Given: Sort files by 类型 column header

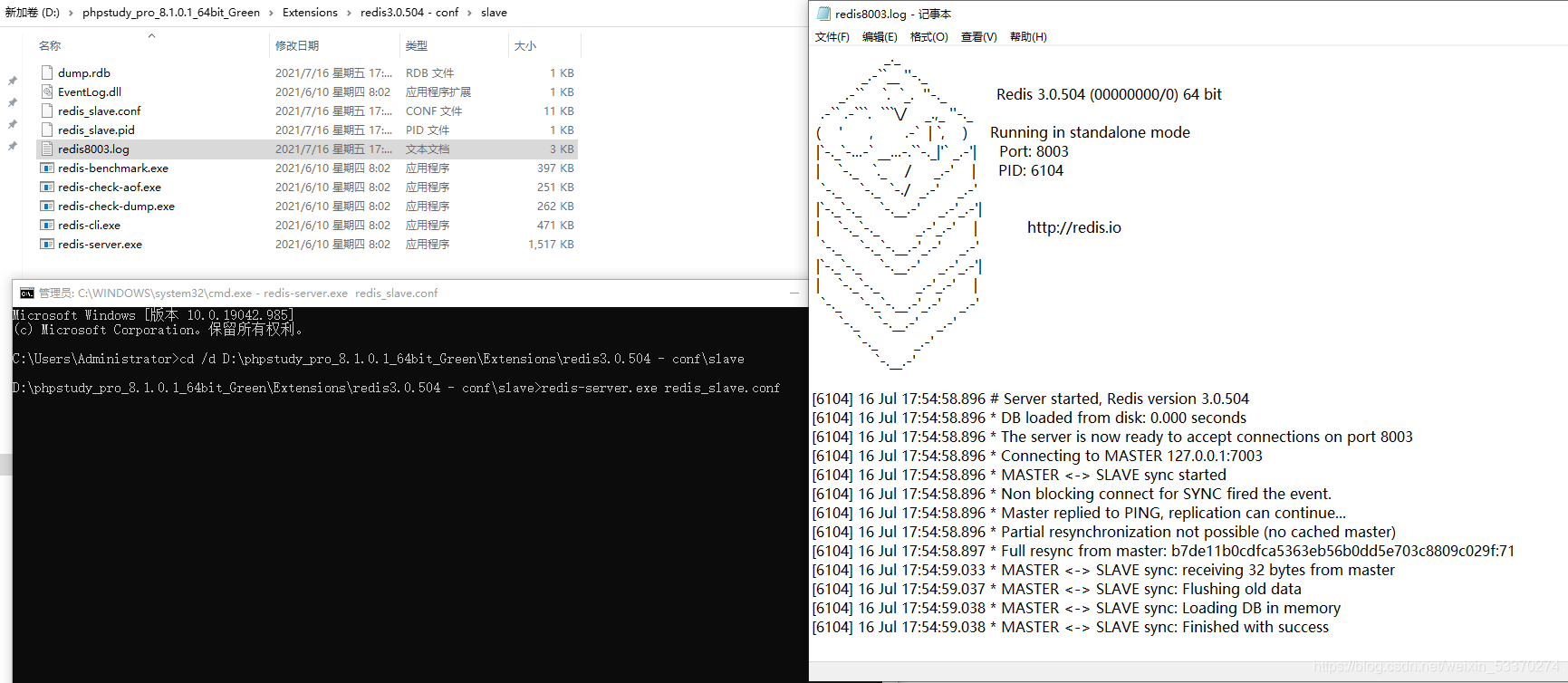Looking at the screenshot, I should pos(417,46).
